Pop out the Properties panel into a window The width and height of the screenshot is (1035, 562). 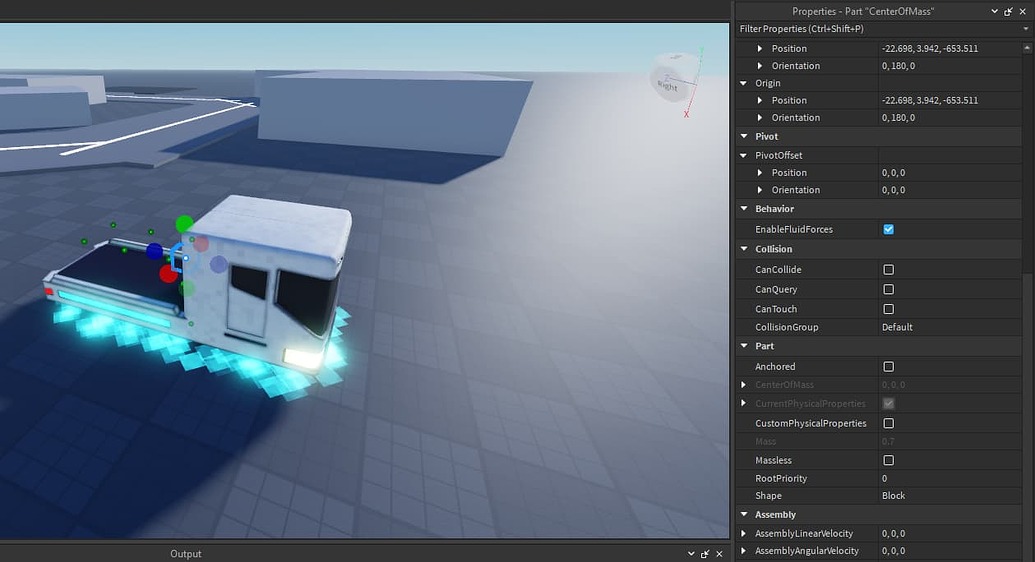coord(1008,11)
